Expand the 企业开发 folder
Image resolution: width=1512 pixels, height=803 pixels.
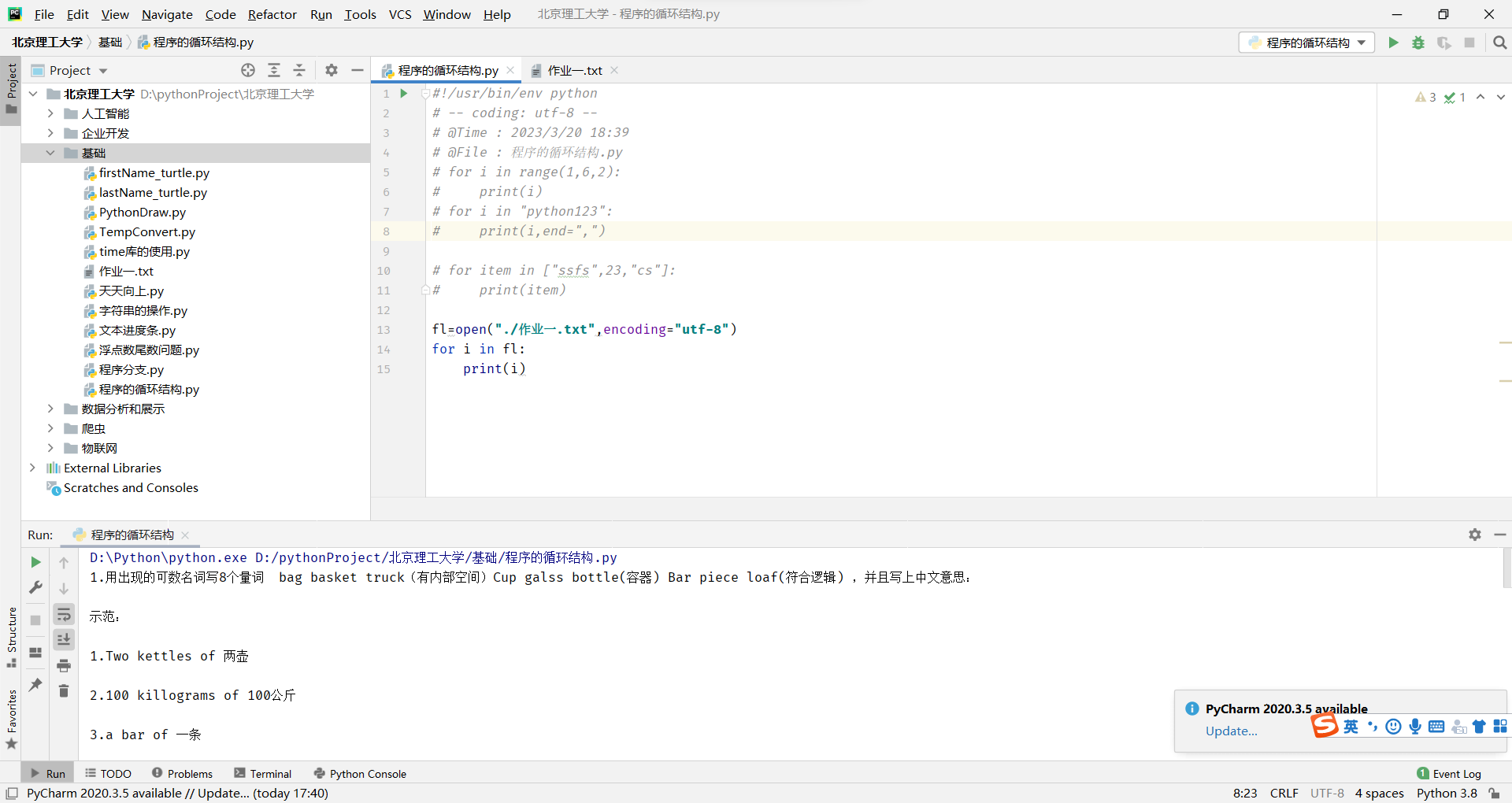click(50, 133)
